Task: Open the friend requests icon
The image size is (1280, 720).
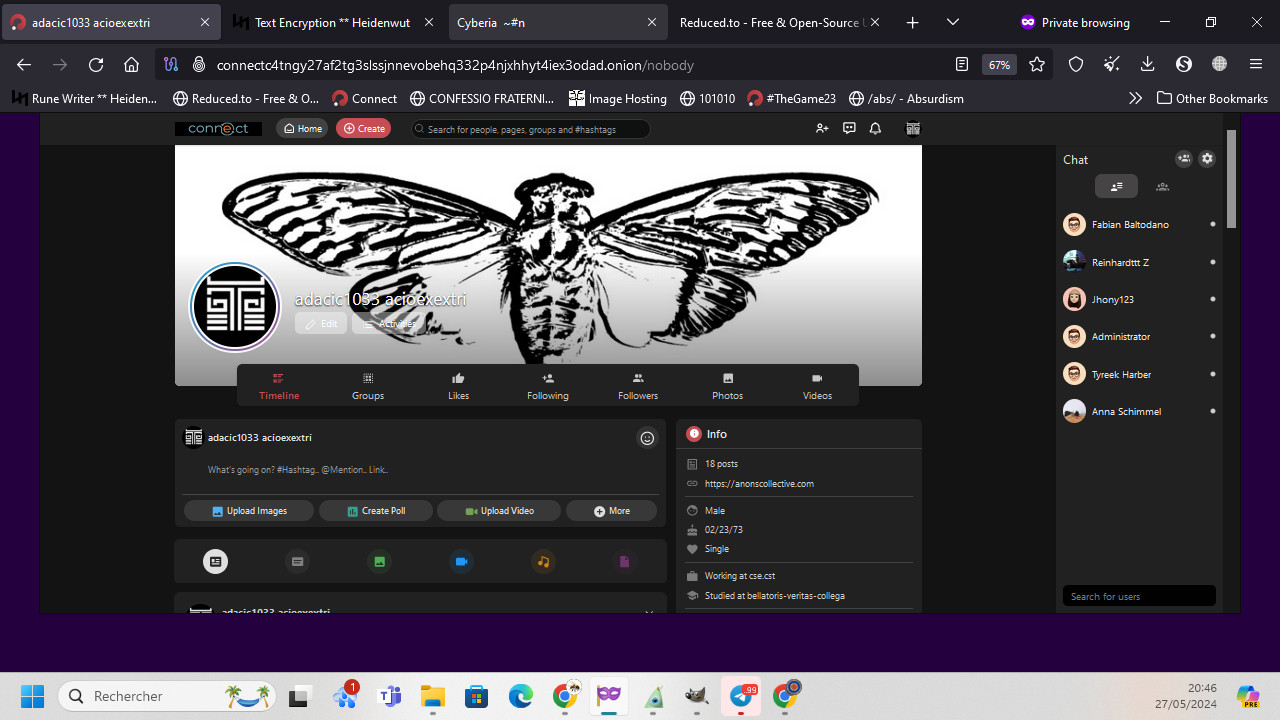Action: (x=822, y=128)
